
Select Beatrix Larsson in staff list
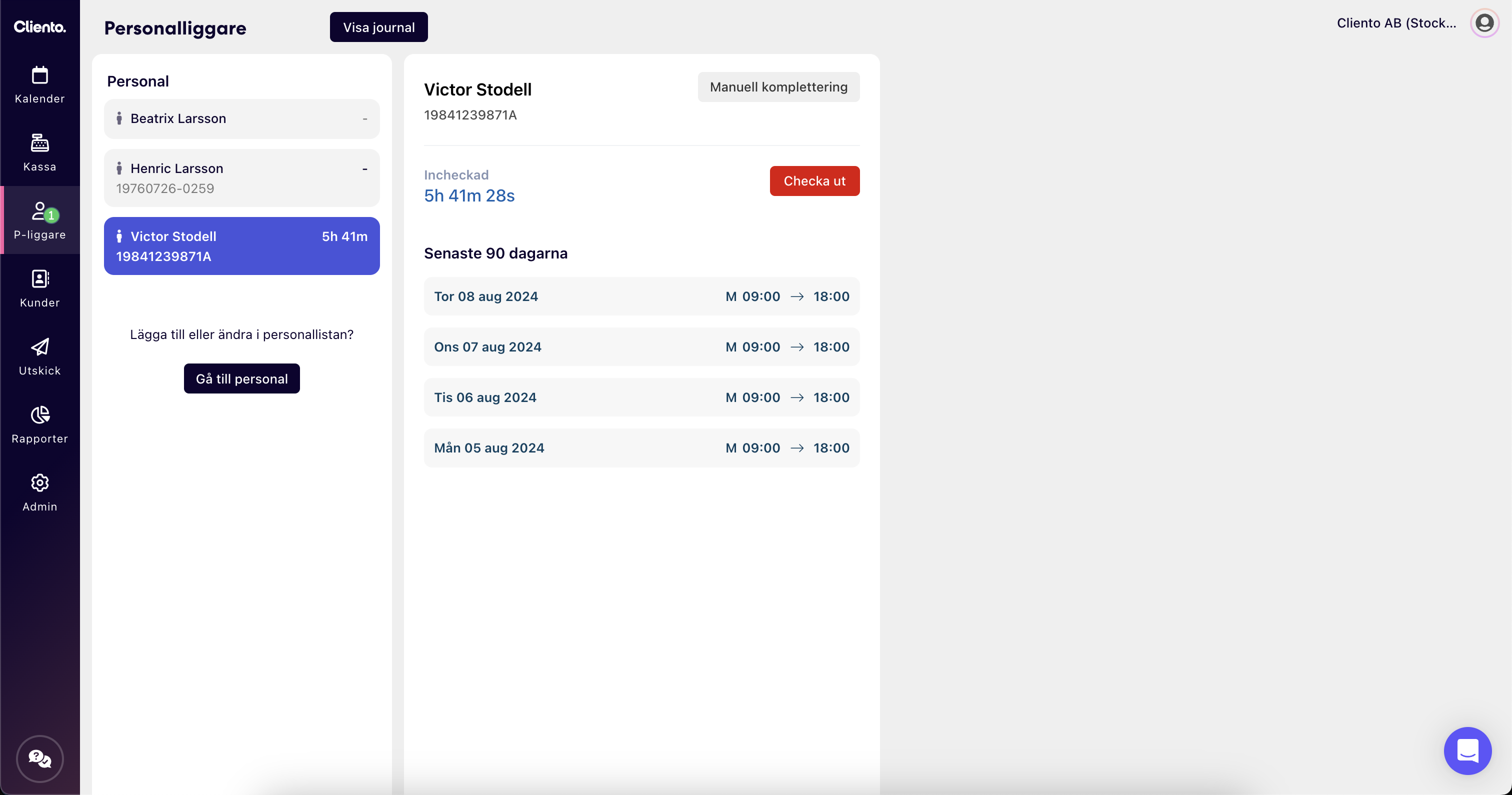pos(242,118)
